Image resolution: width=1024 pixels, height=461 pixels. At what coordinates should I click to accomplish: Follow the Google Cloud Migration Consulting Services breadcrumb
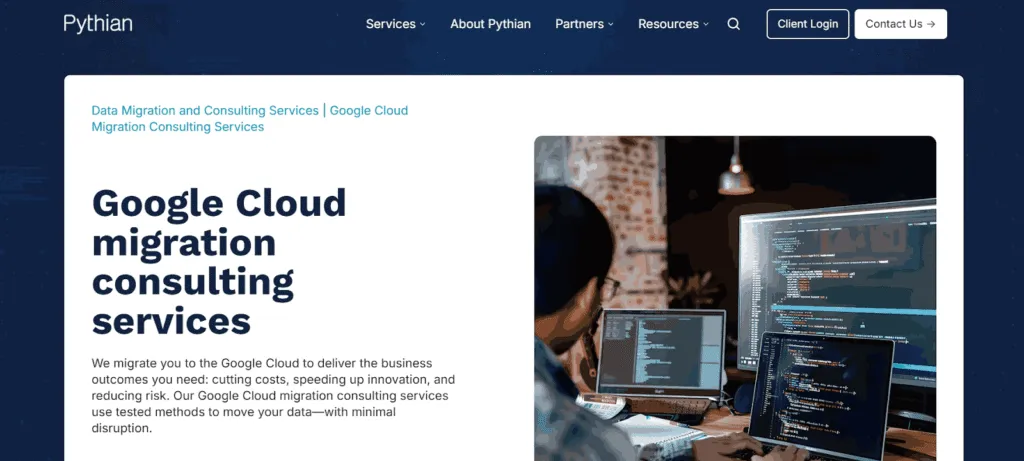coord(249,118)
